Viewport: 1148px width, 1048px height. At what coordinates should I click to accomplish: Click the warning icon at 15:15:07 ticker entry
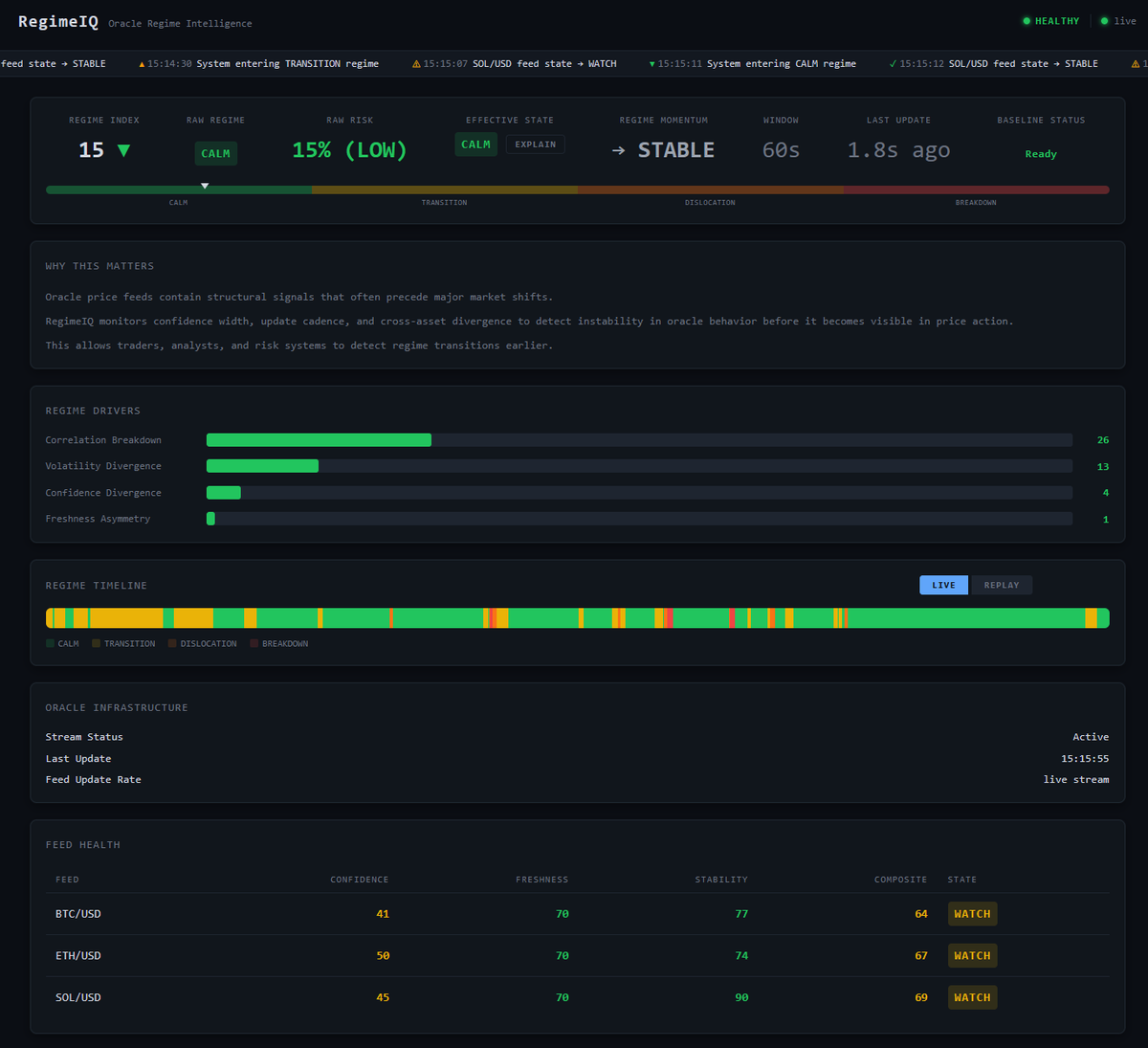coord(416,64)
